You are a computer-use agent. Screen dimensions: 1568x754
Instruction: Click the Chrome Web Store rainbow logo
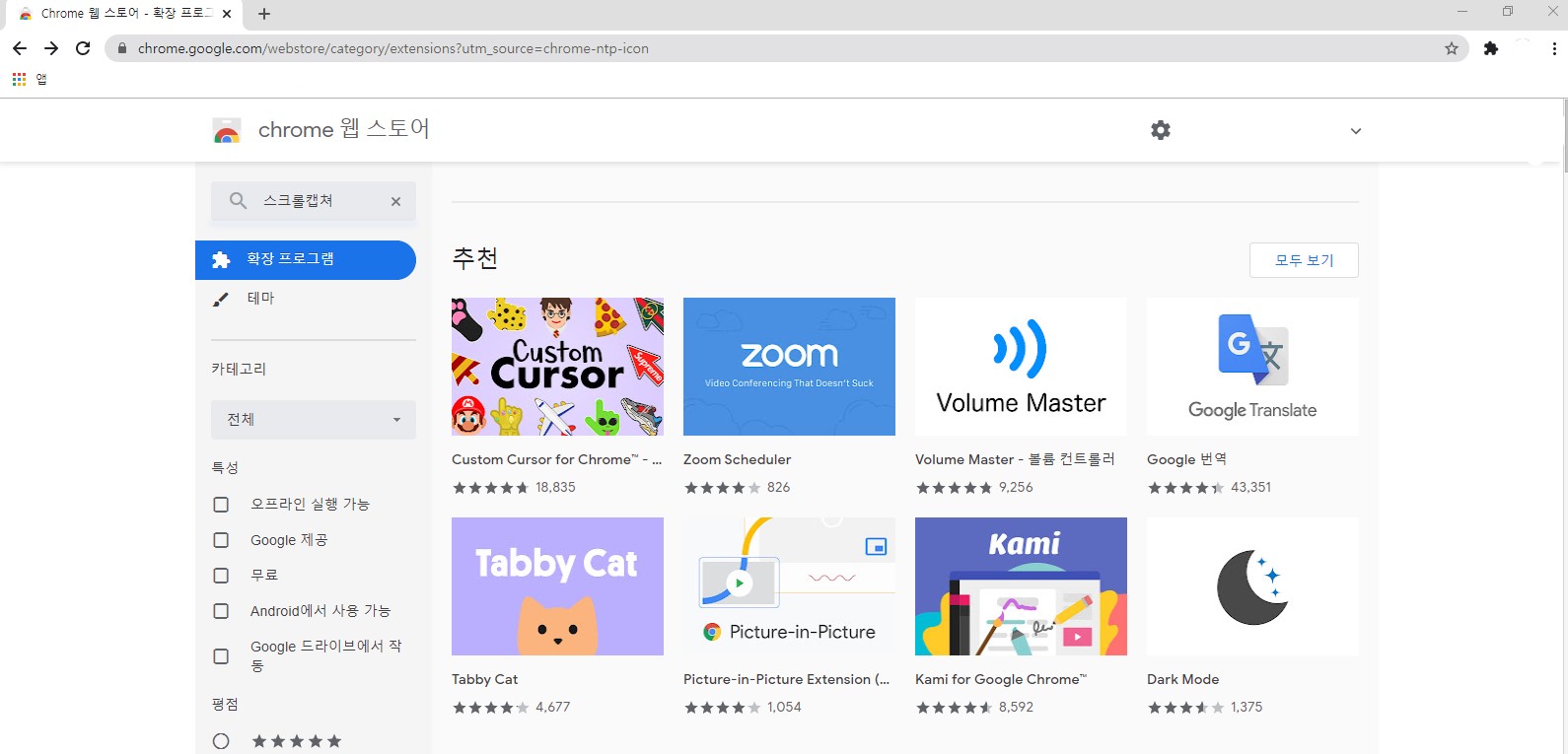[227, 130]
